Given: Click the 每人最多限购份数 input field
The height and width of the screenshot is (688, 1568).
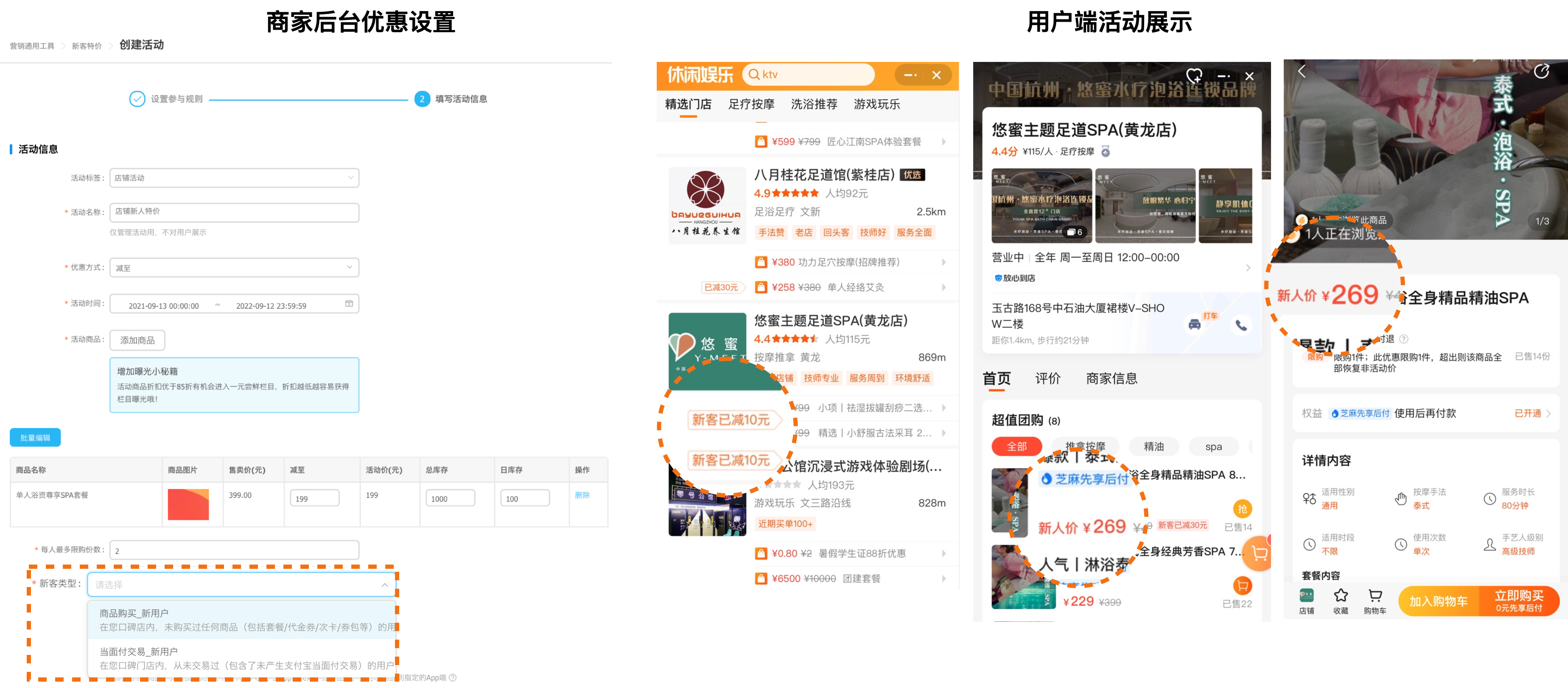Looking at the screenshot, I should point(234,550).
